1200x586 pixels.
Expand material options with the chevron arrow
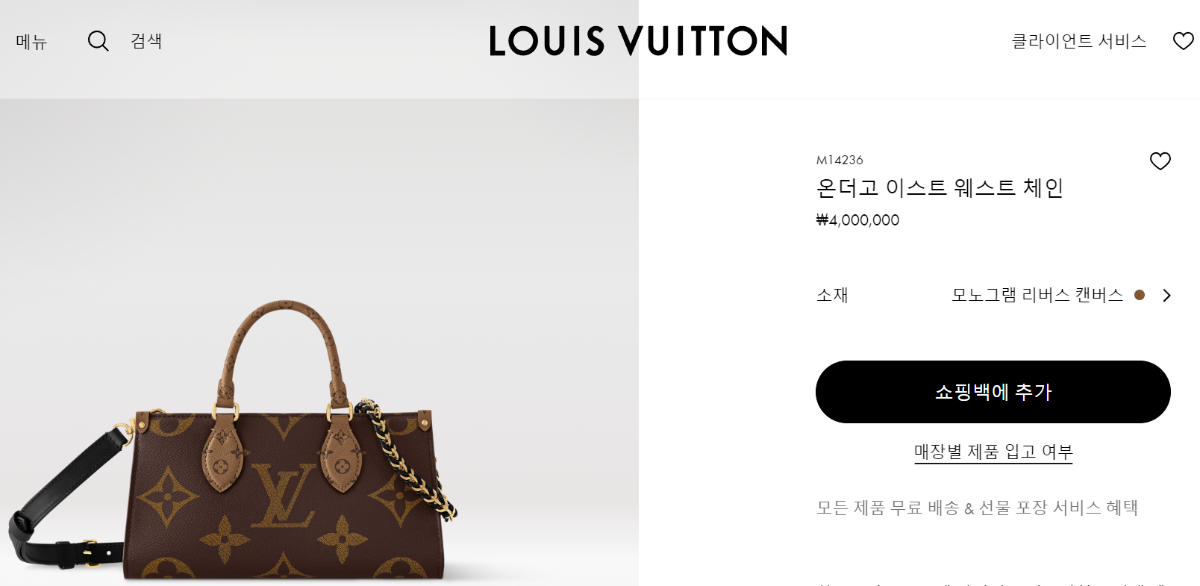(1166, 295)
